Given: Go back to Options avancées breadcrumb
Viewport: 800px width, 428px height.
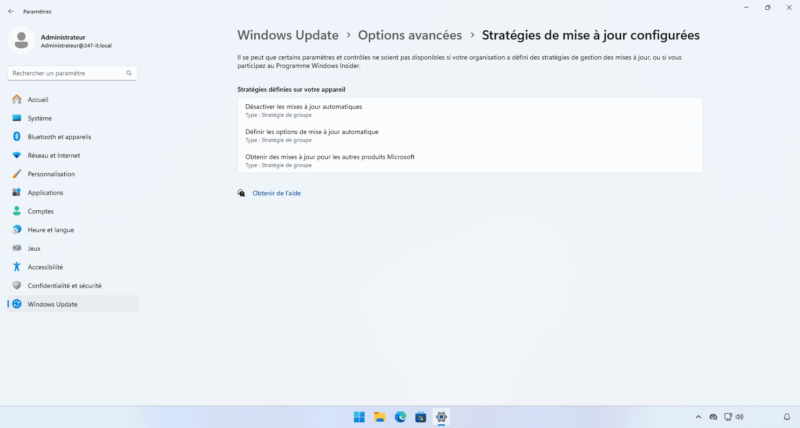Looking at the screenshot, I should click(410, 35).
